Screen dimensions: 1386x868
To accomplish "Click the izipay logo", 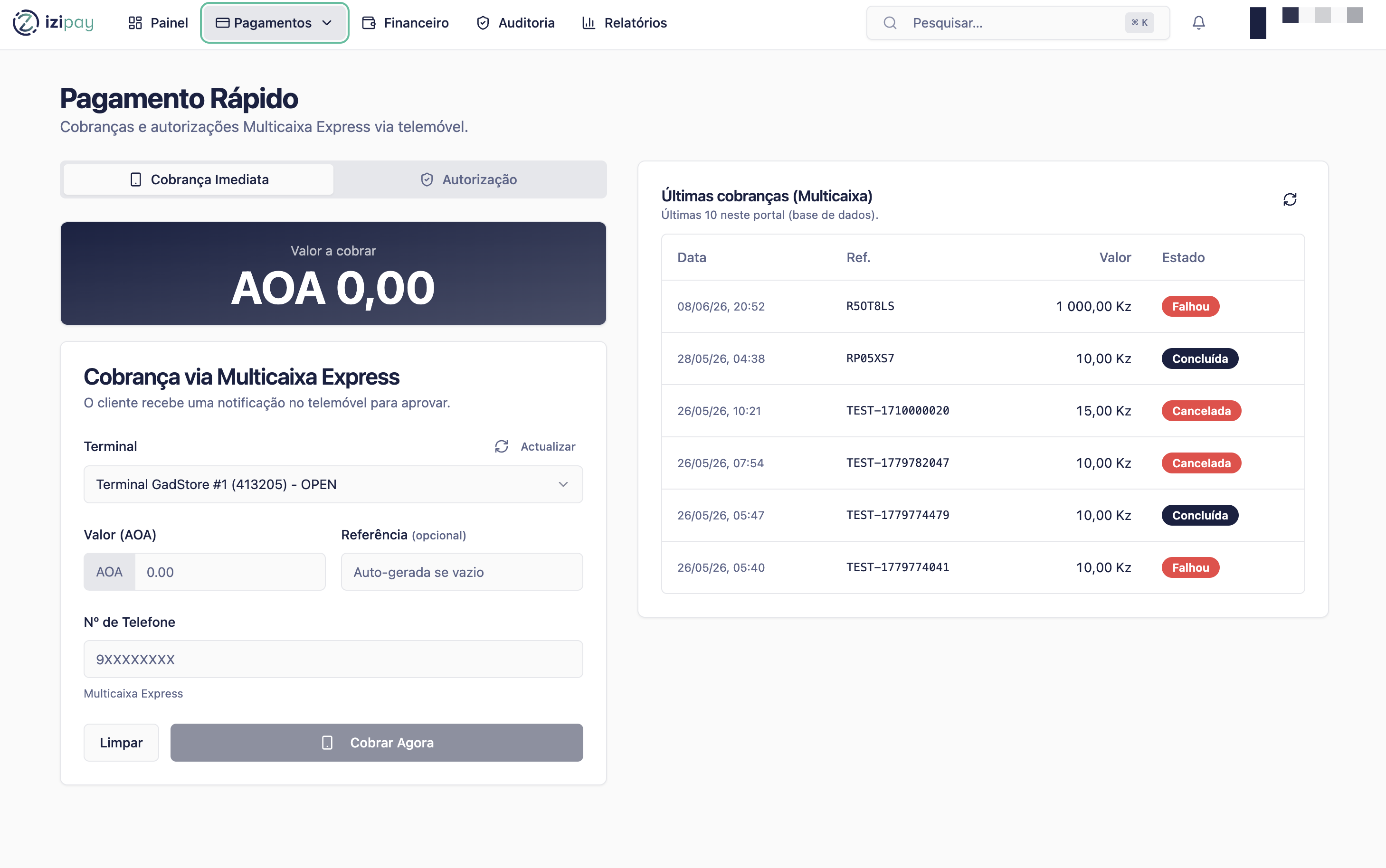I will (53, 23).
